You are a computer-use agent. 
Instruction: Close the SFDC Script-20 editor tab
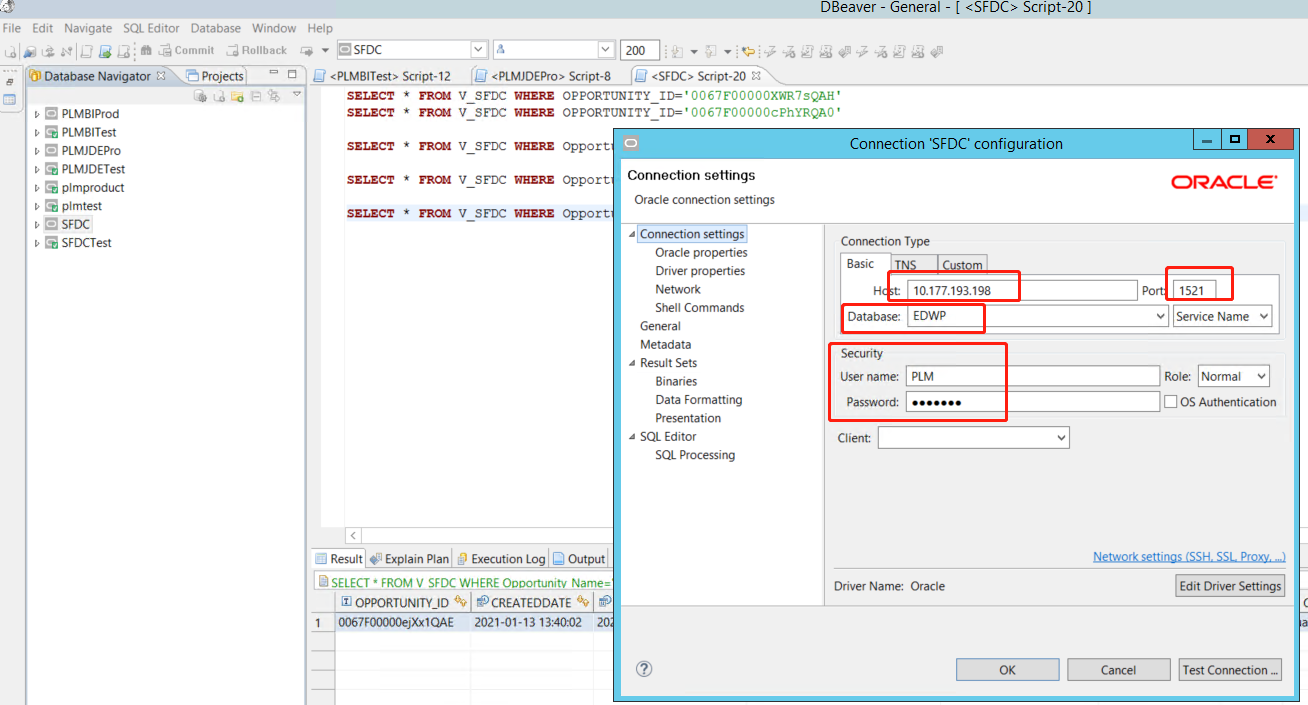click(x=756, y=75)
